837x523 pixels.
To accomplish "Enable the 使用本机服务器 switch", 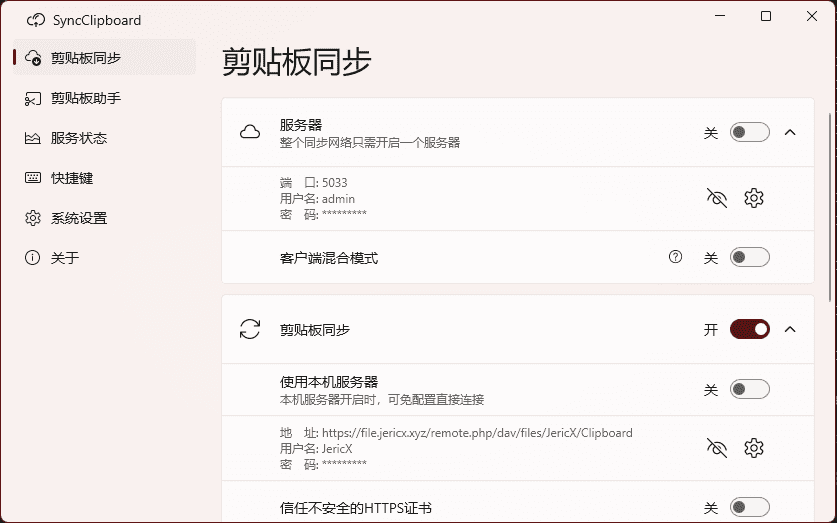I will 749,389.
